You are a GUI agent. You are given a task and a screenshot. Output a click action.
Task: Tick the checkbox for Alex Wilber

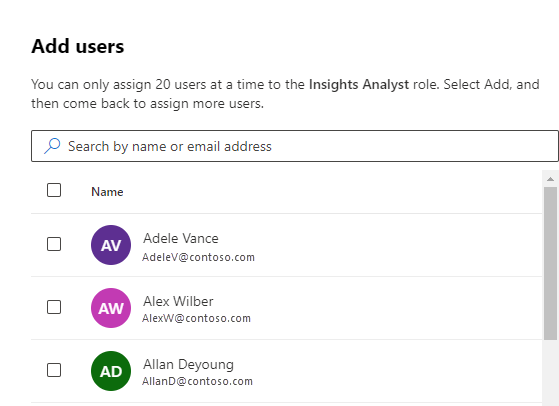point(54,307)
